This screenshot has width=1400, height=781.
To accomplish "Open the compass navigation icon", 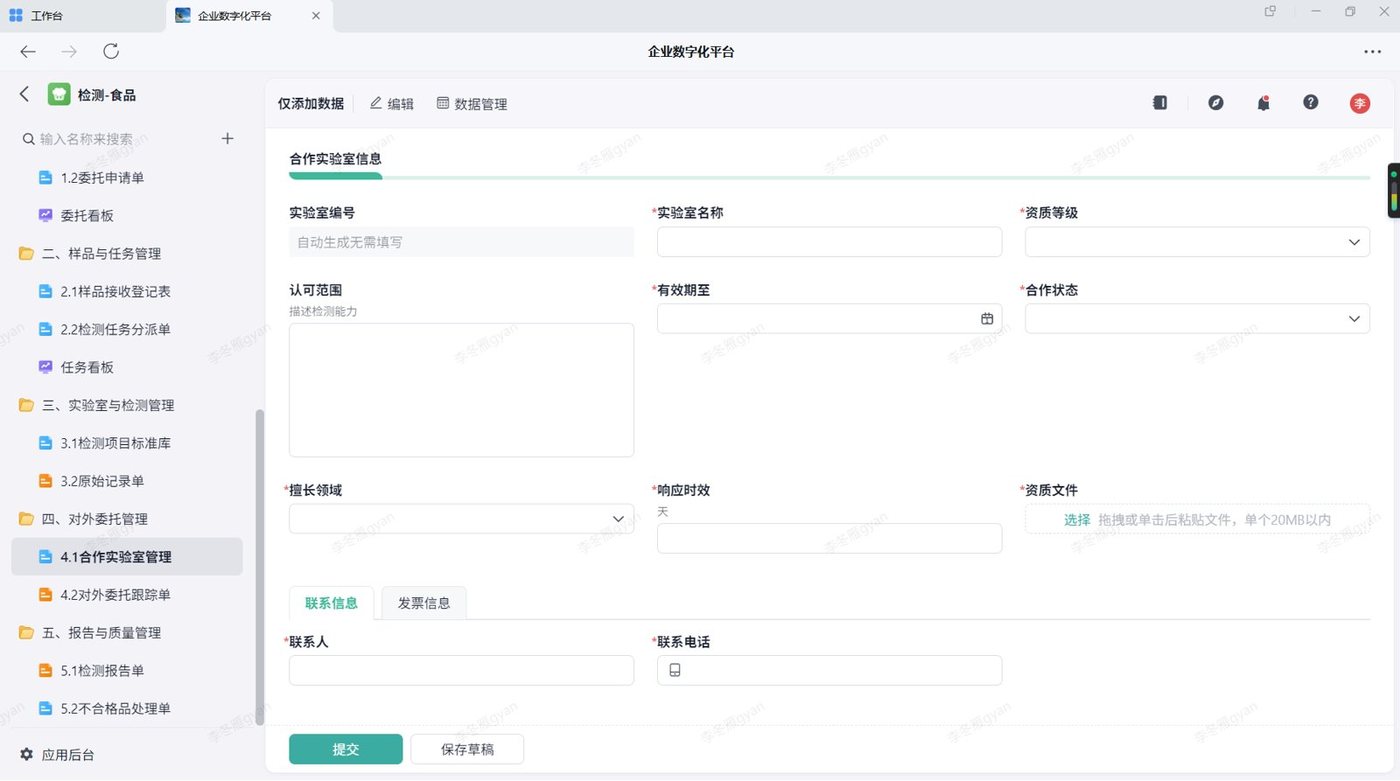I will 1216,103.
